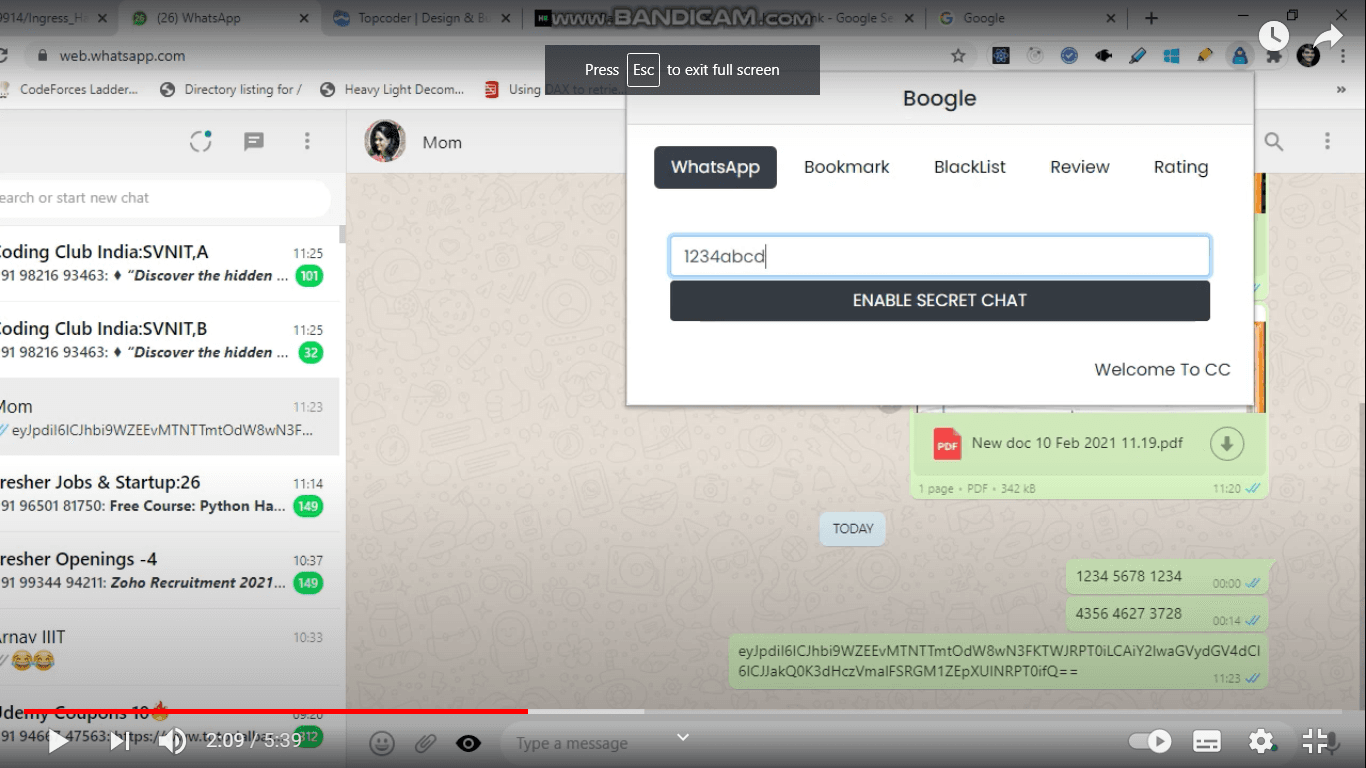Open the Arnav IIIT chat
The height and width of the screenshot is (768, 1366).
(169, 648)
